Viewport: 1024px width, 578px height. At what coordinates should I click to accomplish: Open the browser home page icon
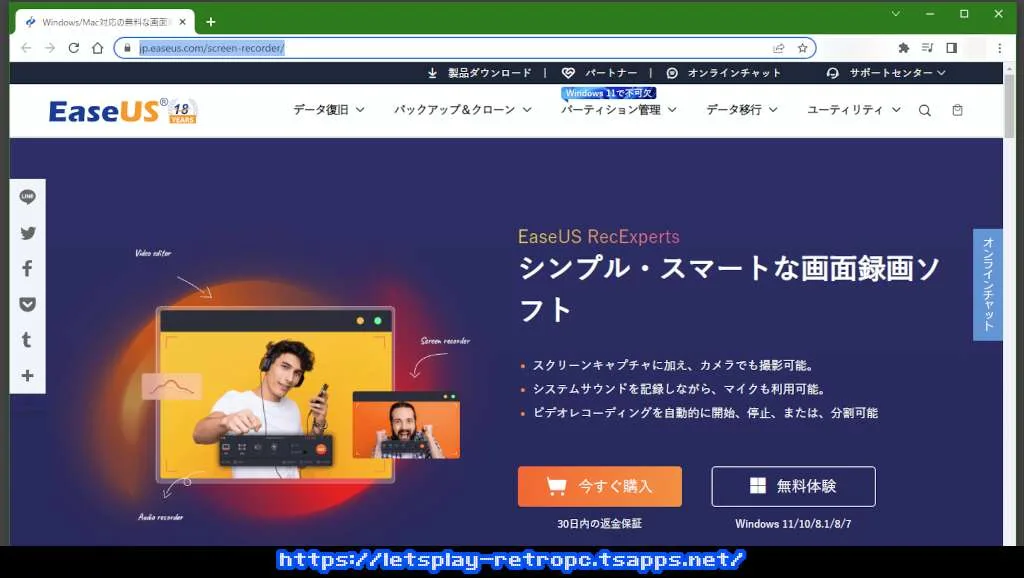point(97,48)
